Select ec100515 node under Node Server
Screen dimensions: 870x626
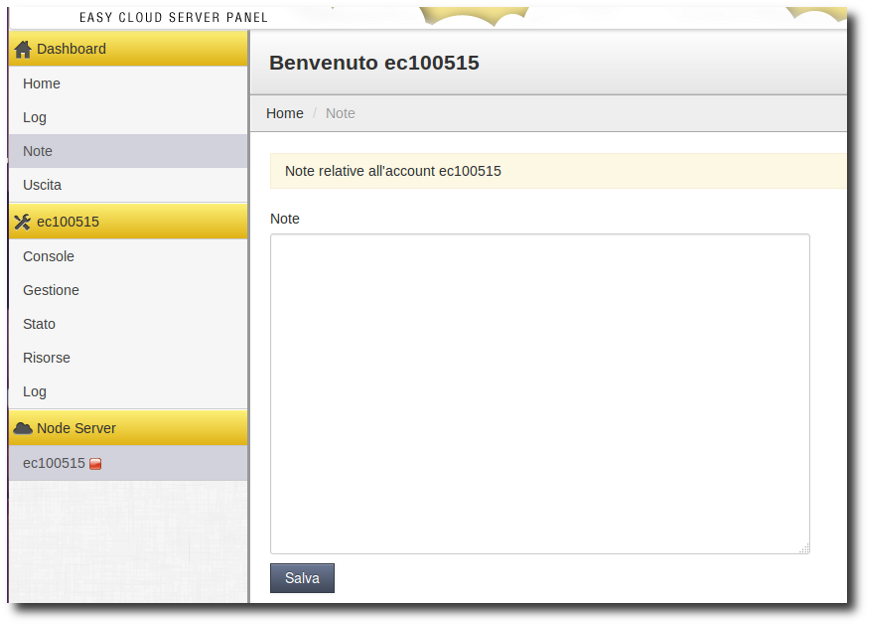click(128, 463)
